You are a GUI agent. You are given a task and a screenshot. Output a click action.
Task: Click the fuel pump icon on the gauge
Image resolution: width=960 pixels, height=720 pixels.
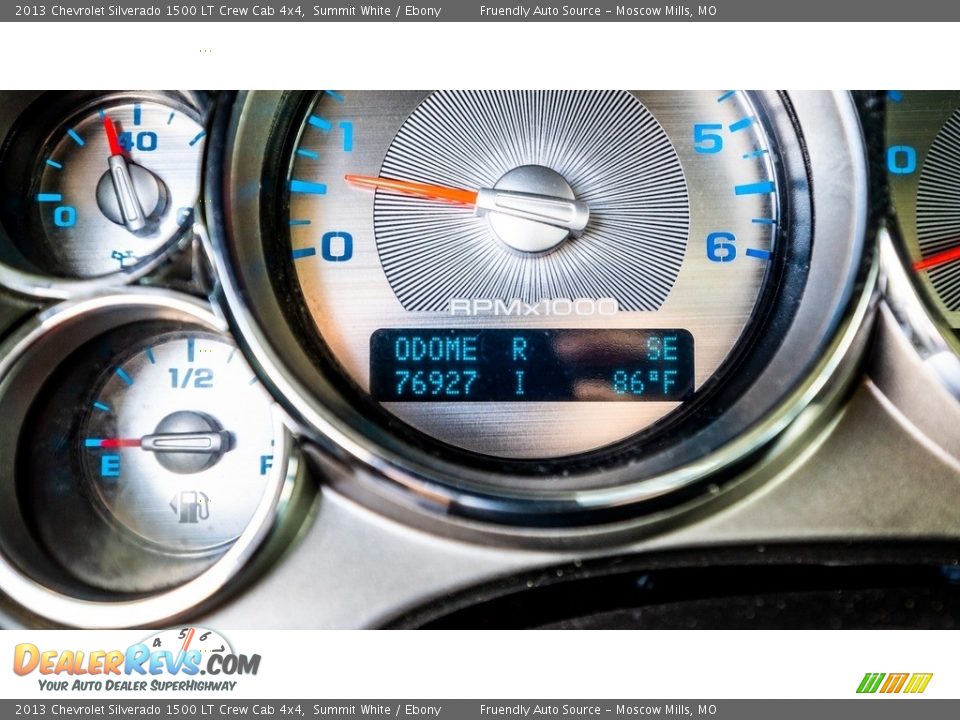(x=190, y=507)
